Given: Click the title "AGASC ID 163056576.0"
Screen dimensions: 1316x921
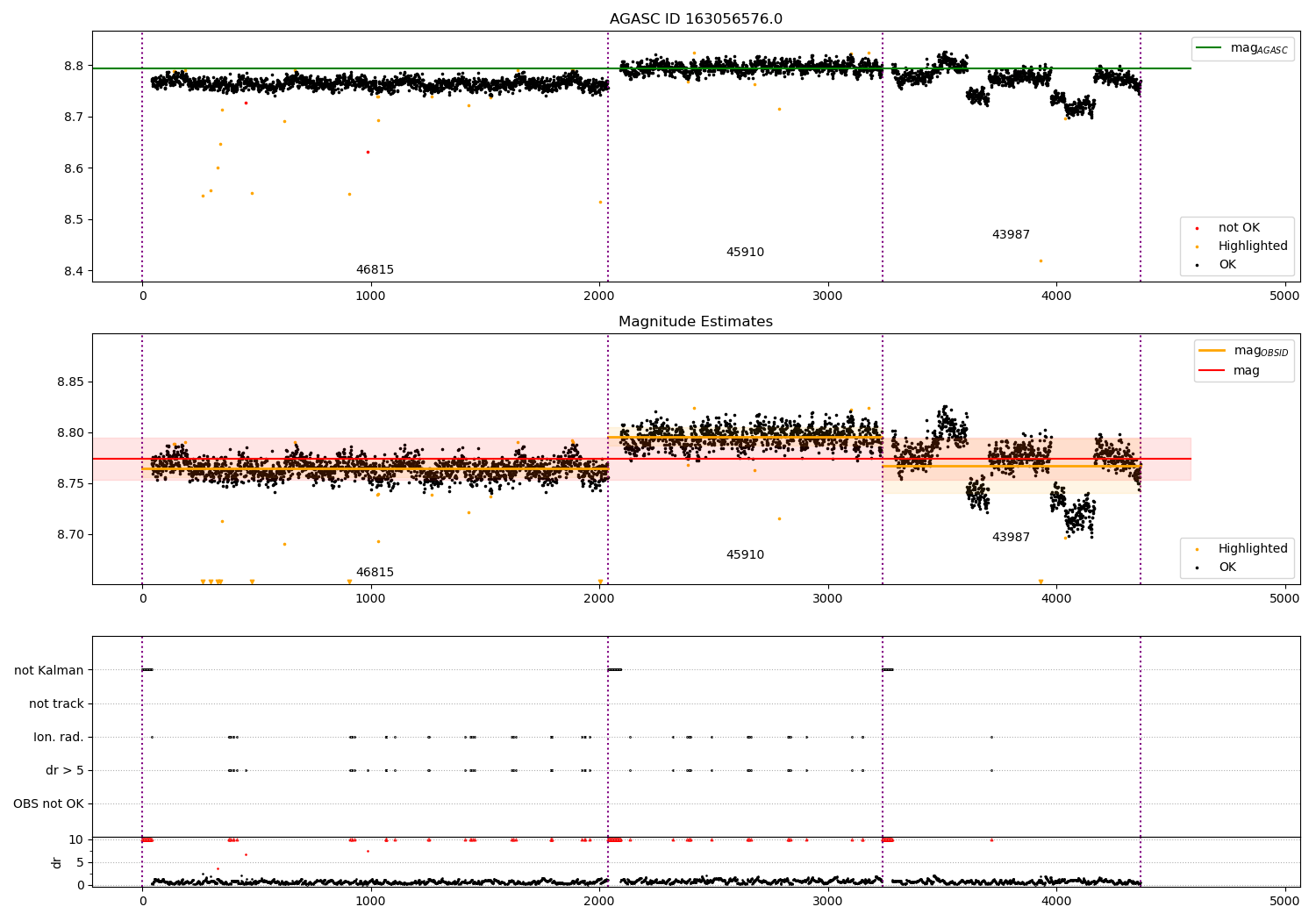Looking at the screenshot, I should pos(696,19).
